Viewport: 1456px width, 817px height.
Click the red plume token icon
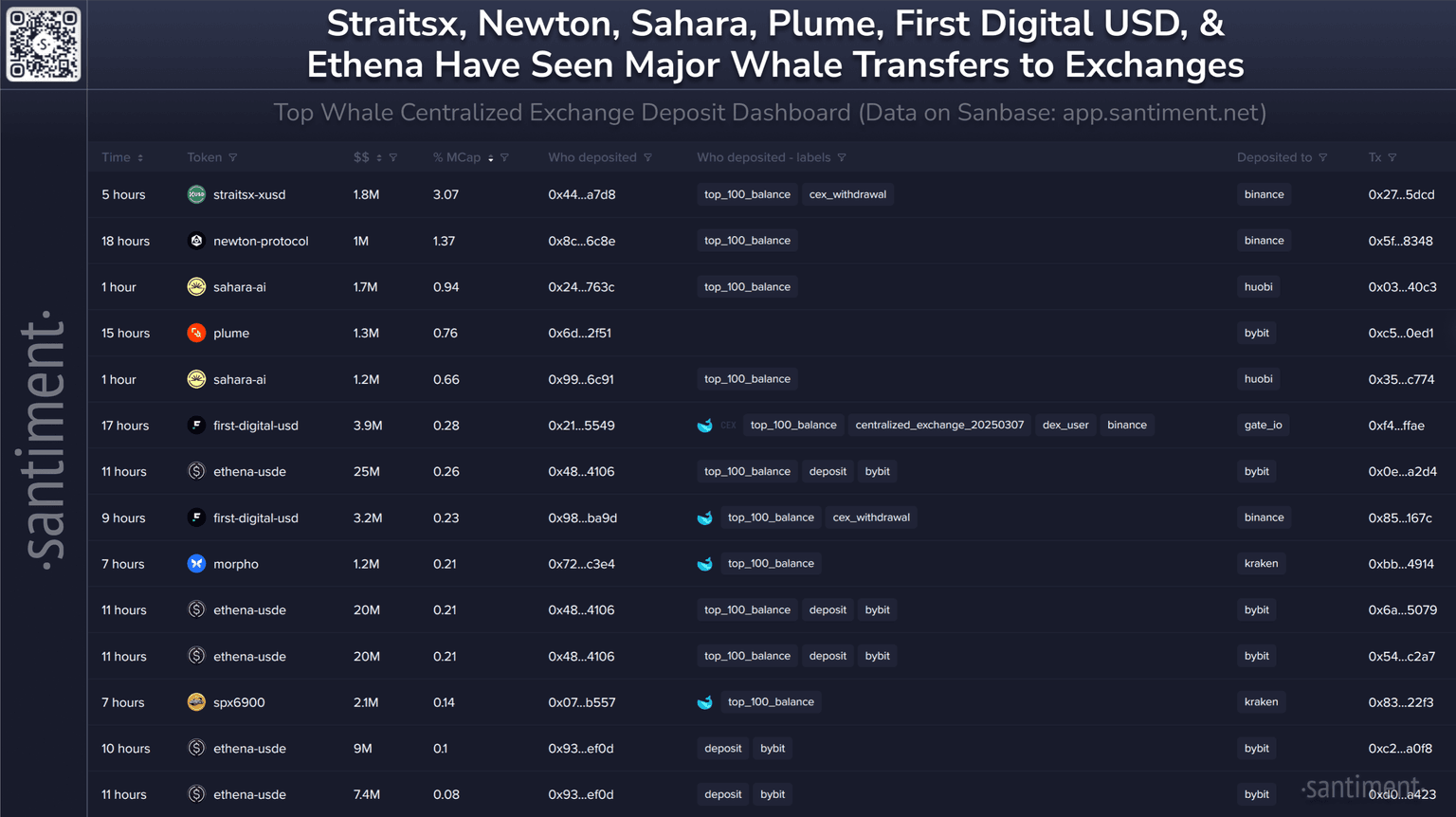tap(196, 333)
